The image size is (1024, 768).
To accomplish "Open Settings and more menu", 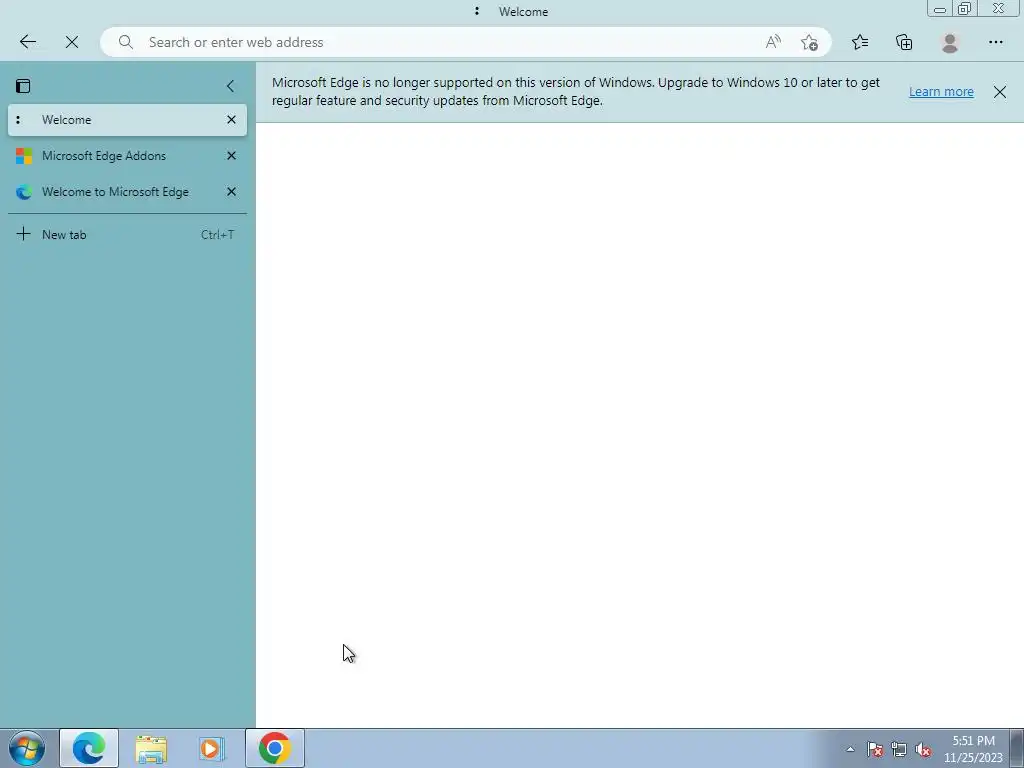I will pyautogui.click(x=995, y=42).
